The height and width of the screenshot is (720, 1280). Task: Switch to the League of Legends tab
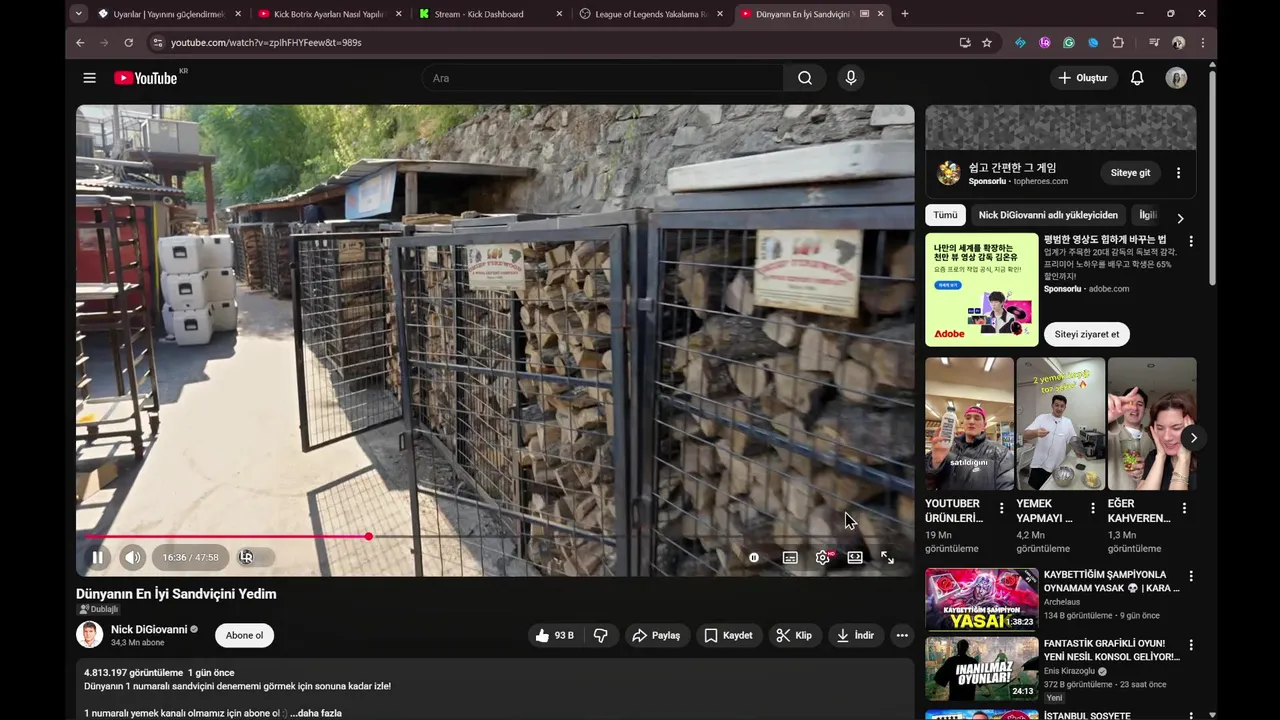click(650, 14)
